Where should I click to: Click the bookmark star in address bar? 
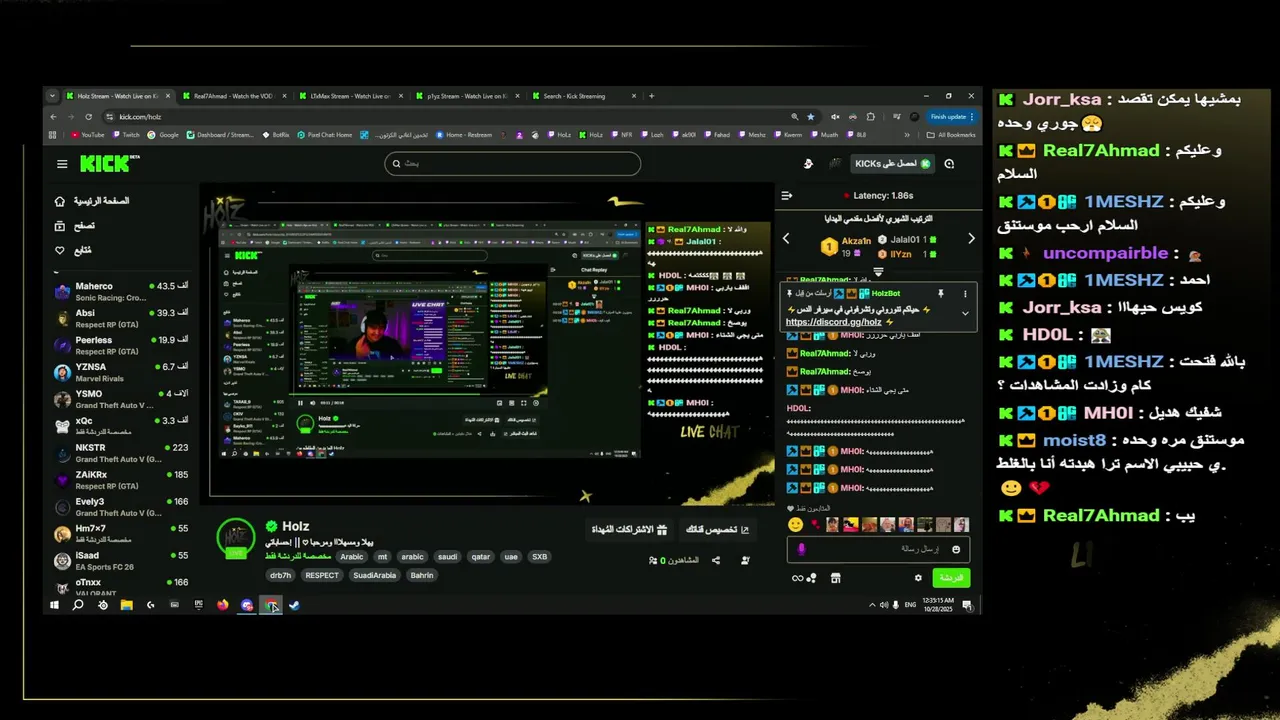[x=811, y=116]
